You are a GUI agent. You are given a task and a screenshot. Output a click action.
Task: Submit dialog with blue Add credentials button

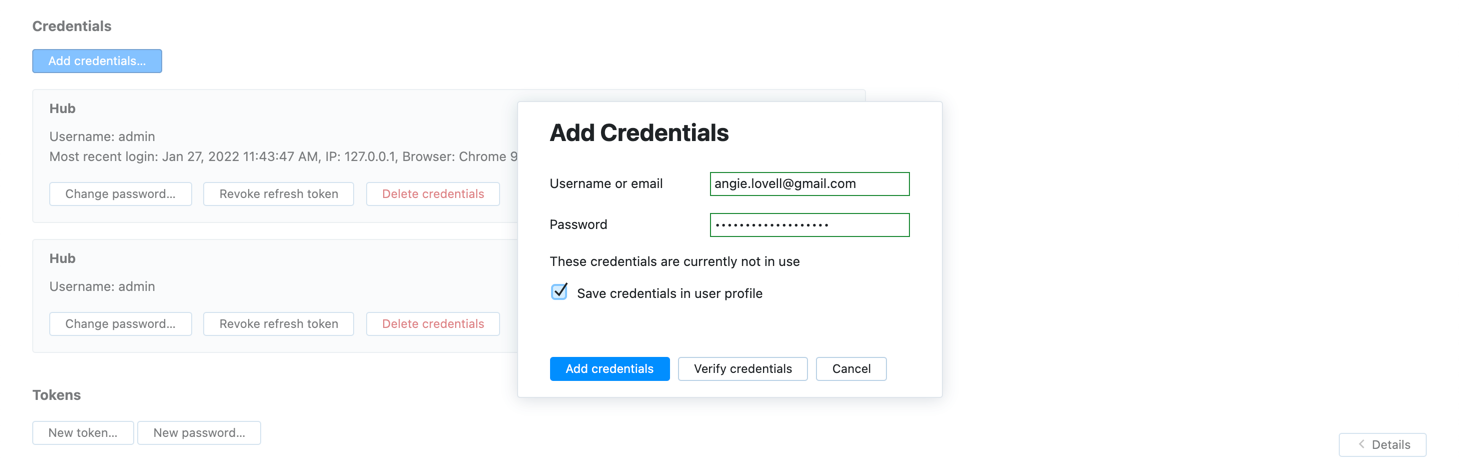[609, 369]
